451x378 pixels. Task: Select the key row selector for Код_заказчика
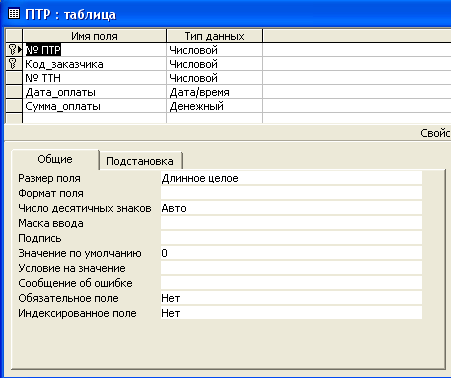click(14, 64)
